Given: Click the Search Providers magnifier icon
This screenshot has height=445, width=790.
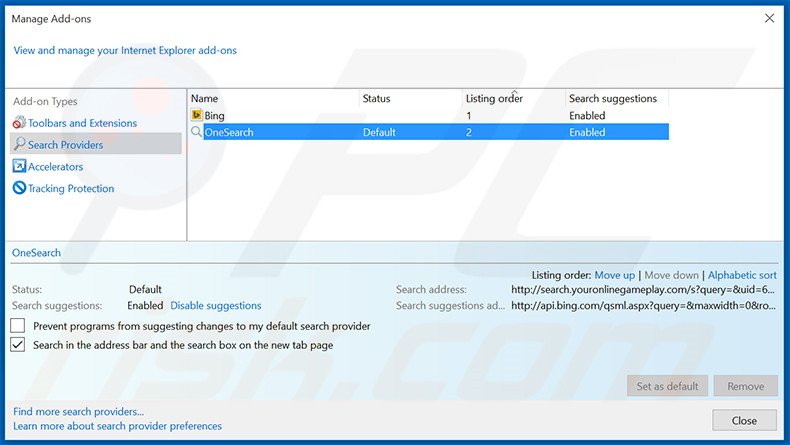Looking at the screenshot, I should [x=19, y=144].
